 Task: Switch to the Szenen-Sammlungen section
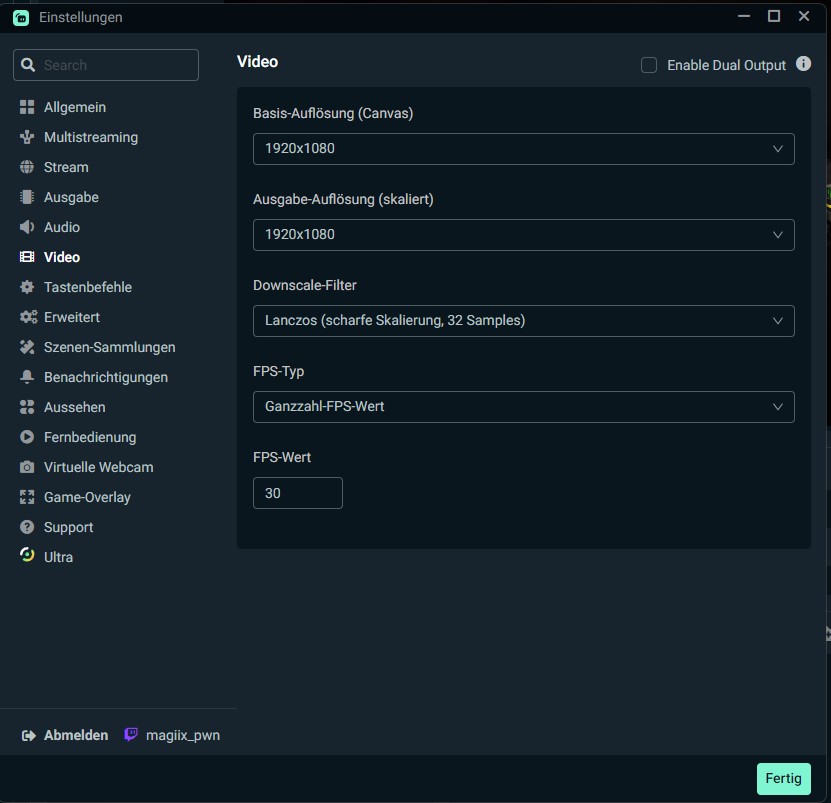(x=109, y=347)
